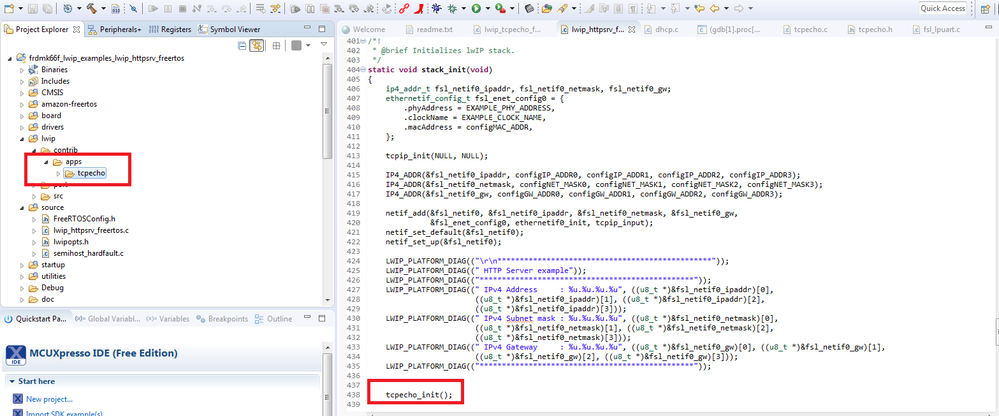Expand the CMSIS folder
The height and width of the screenshot is (416, 999).
[21, 93]
